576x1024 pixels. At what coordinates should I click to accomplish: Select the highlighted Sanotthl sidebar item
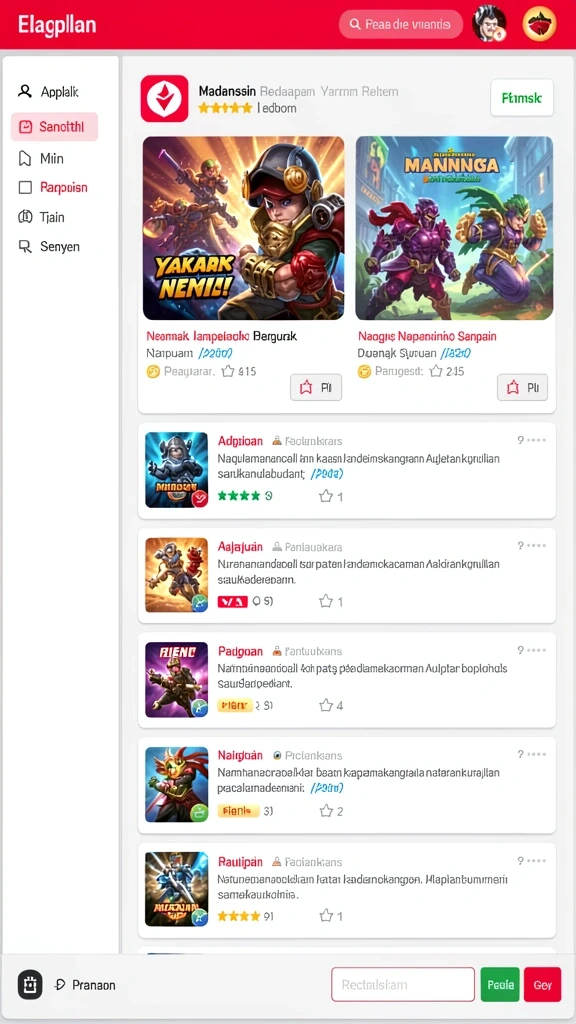point(54,127)
